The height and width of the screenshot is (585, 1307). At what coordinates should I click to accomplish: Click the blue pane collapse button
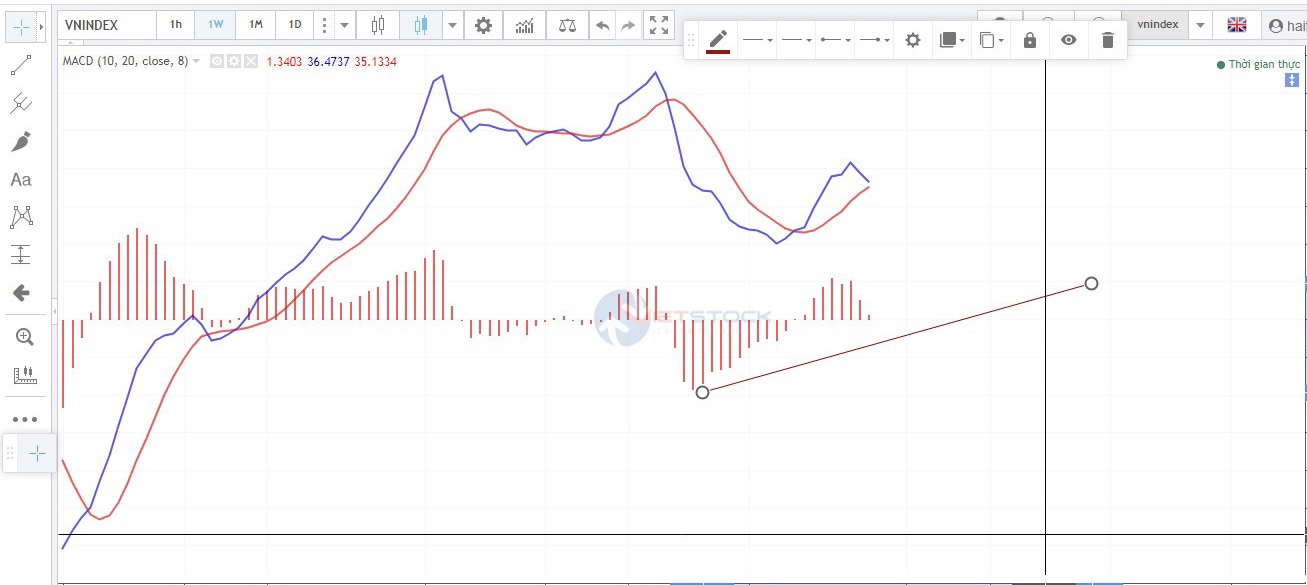point(1291,80)
